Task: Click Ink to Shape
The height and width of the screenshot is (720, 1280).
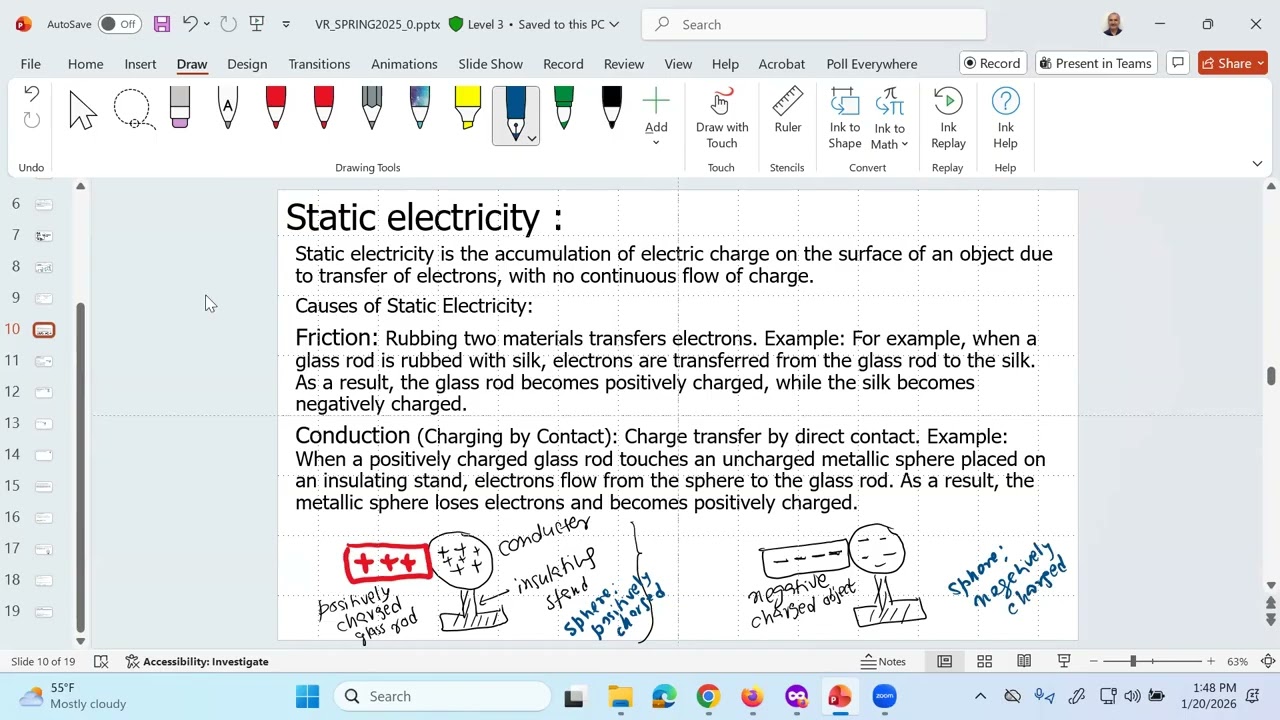Action: (845, 118)
